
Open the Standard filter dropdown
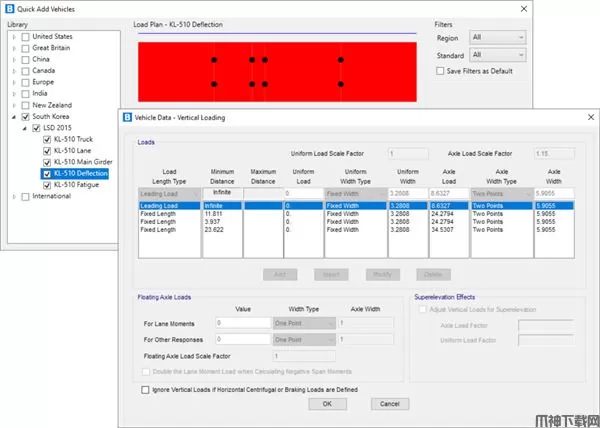click(497, 54)
